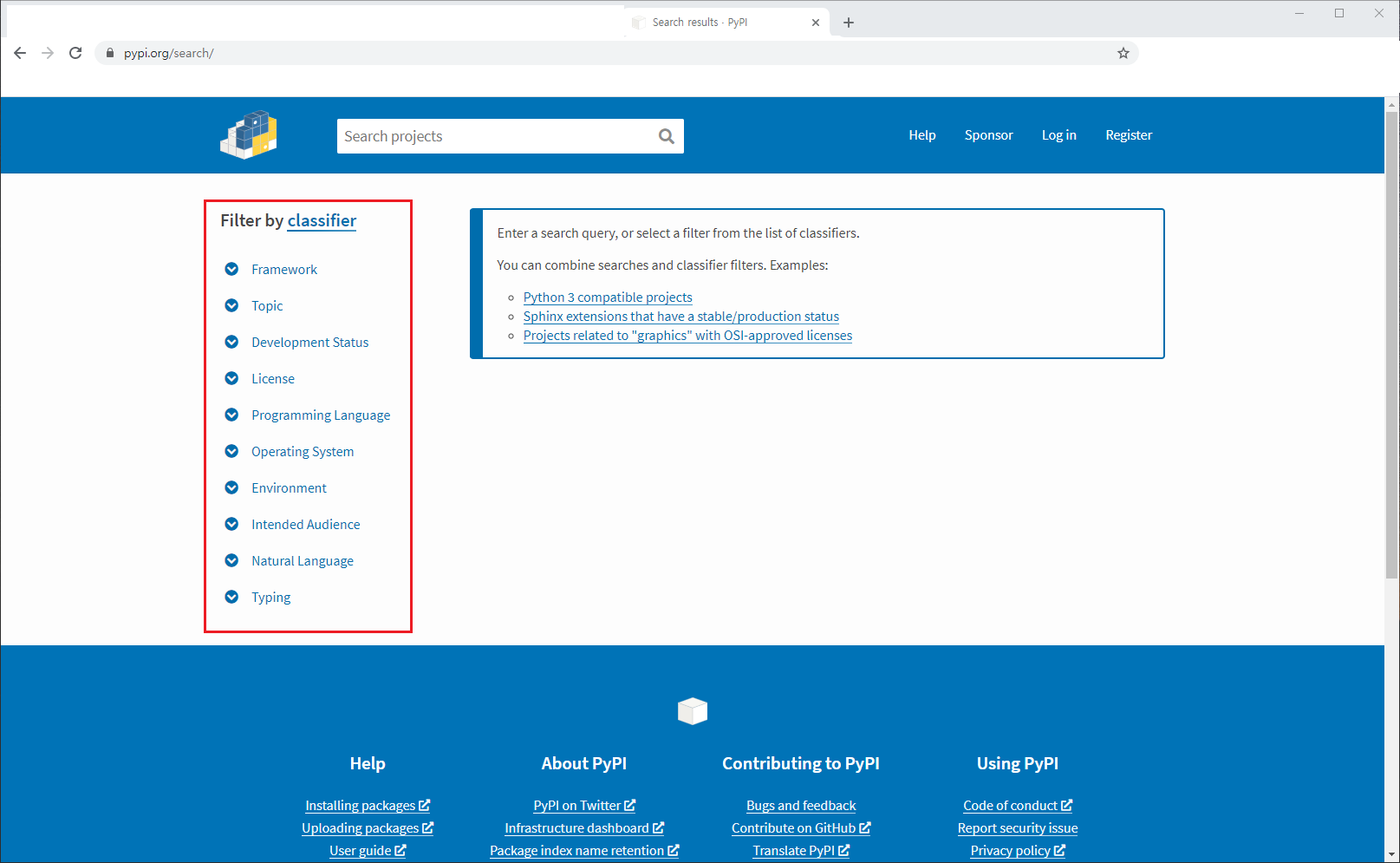Screen dimensions: 1400x863
Task: Open Installing packages footer link
Action: (368, 806)
